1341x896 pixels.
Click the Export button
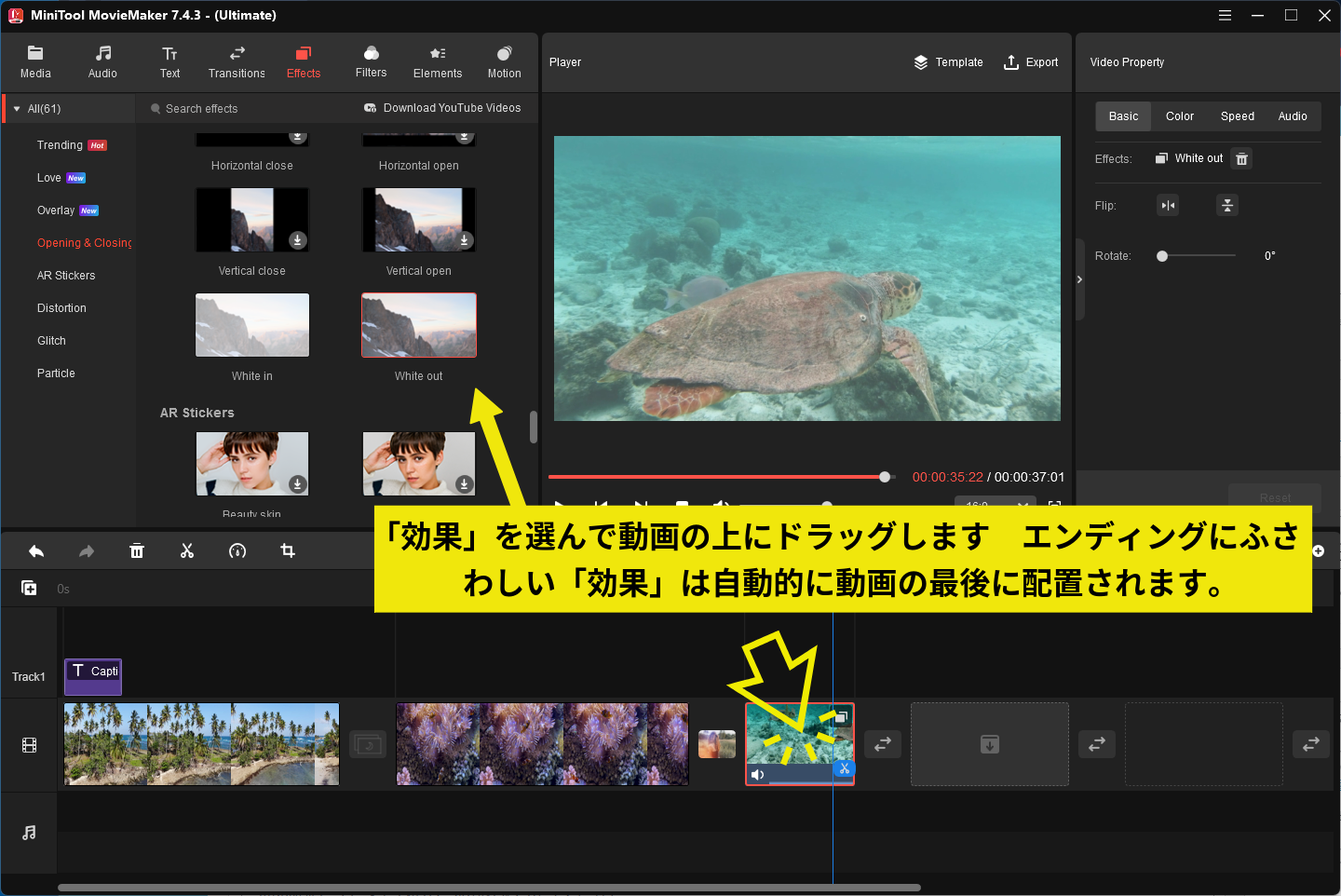tap(1031, 62)
